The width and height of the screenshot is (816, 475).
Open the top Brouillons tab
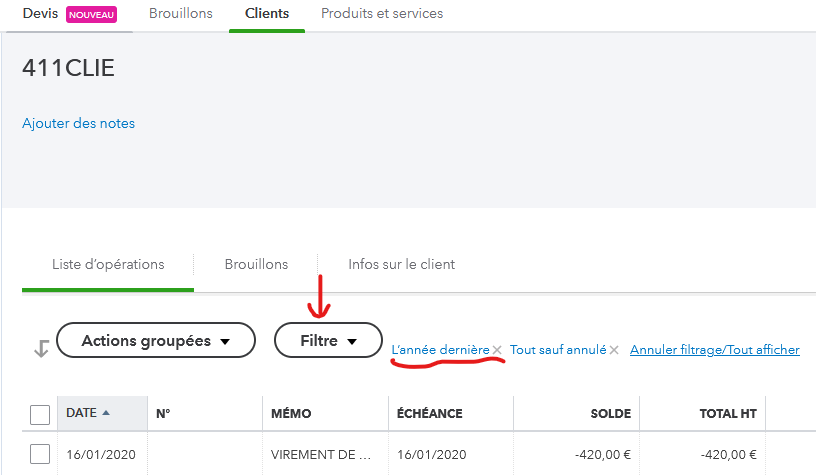click(180, 14)
